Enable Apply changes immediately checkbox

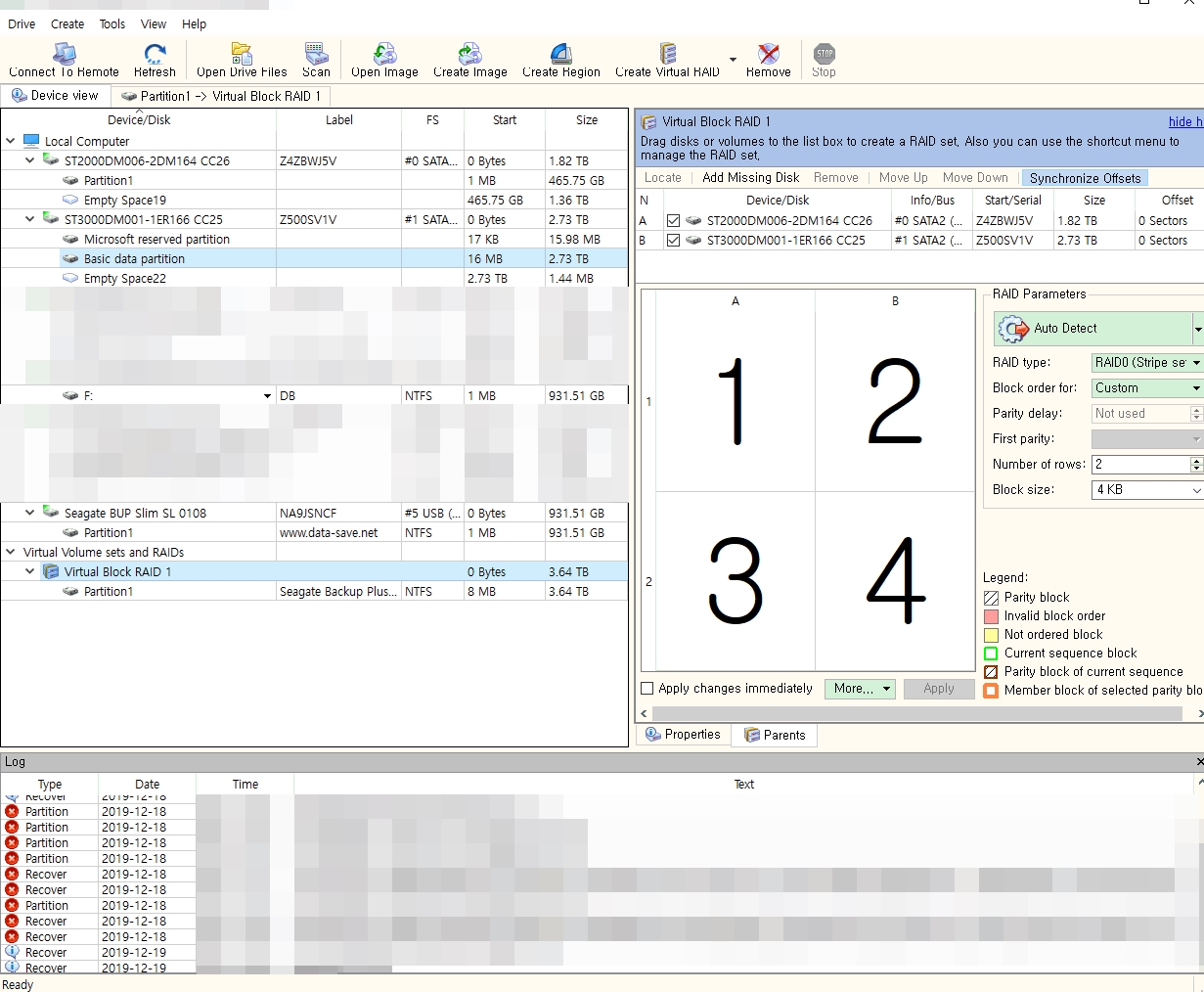[x=647, y=689]
